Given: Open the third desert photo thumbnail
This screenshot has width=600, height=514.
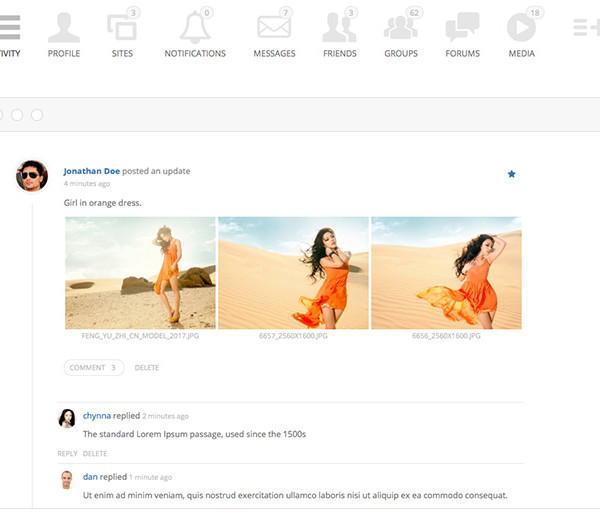Looking at the screenshot, I should point(446,273).
